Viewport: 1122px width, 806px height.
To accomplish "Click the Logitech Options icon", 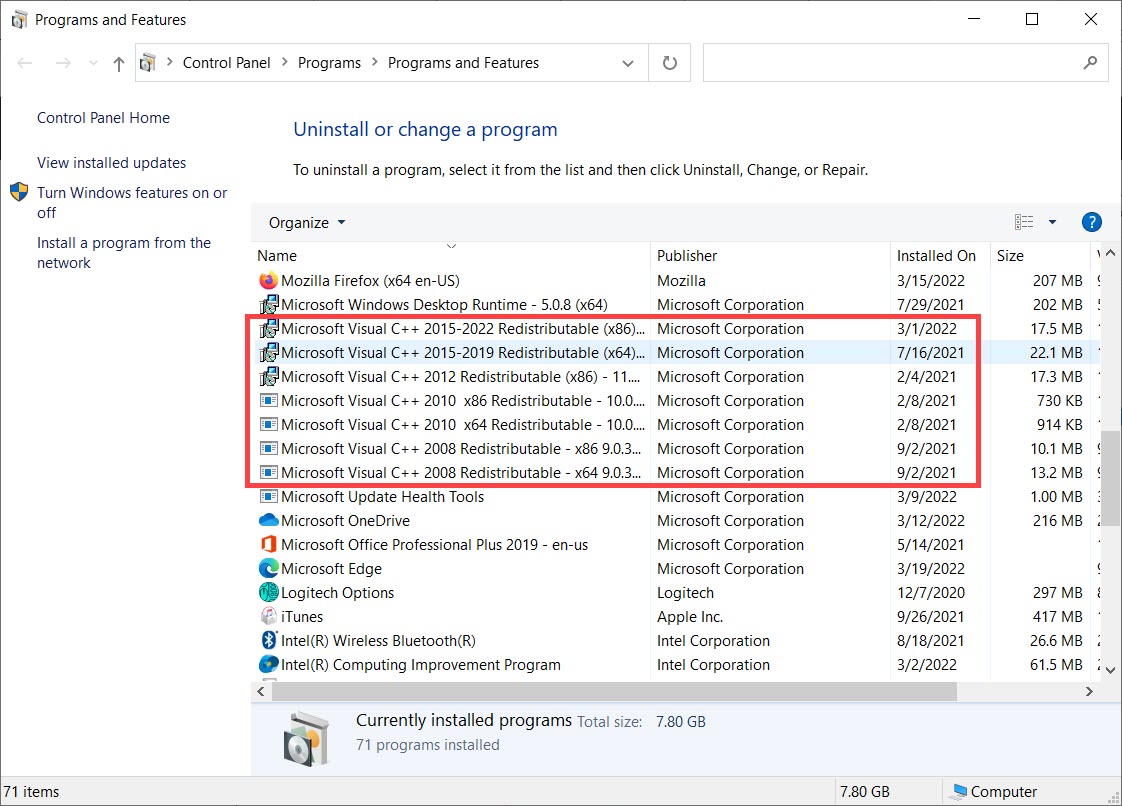I will [x=269, y=592].
